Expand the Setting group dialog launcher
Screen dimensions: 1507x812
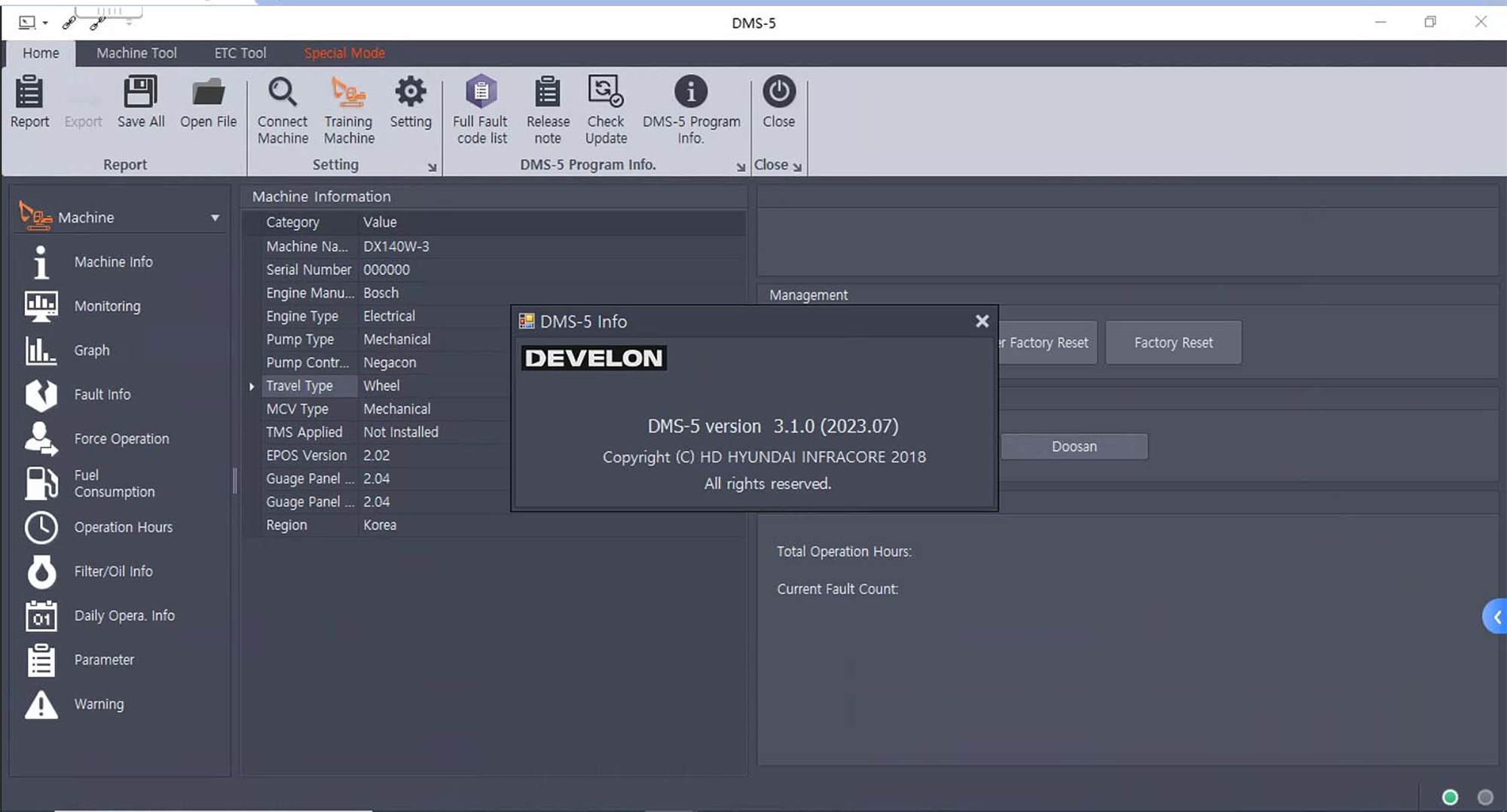(432, 167)
